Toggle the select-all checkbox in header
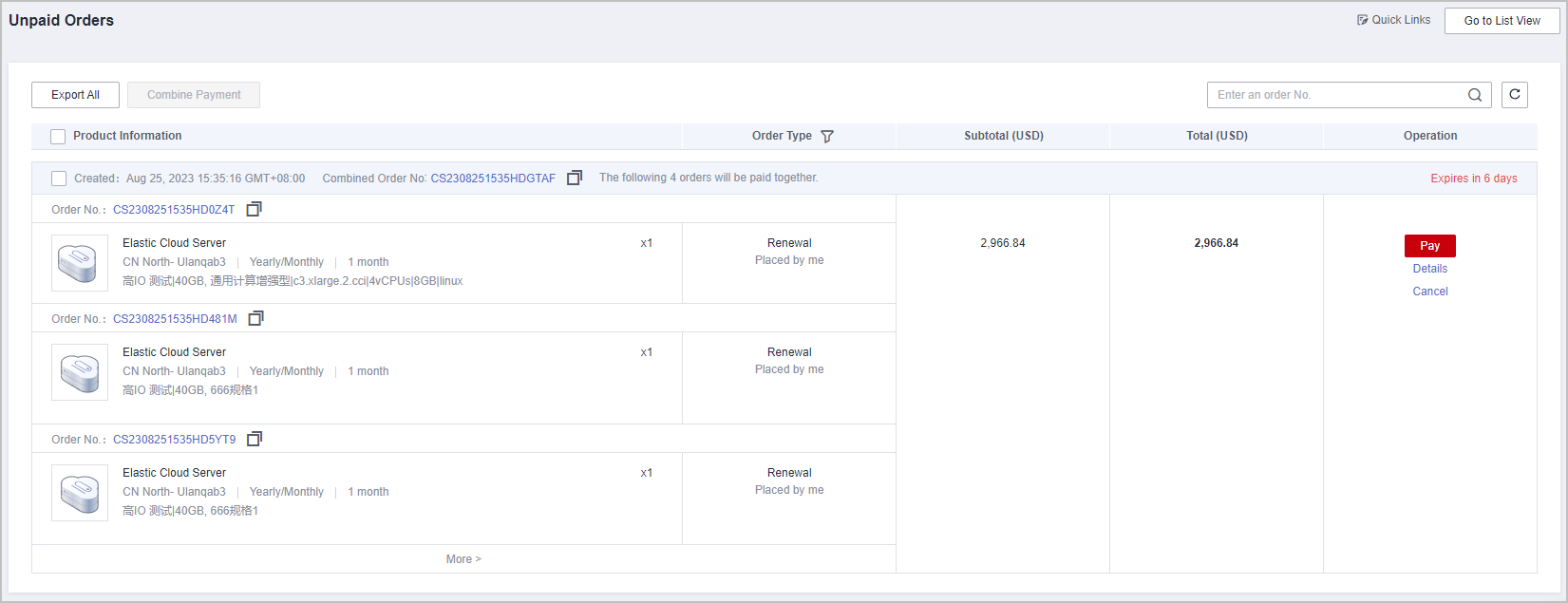1568x603 pixels. point(58,137)
